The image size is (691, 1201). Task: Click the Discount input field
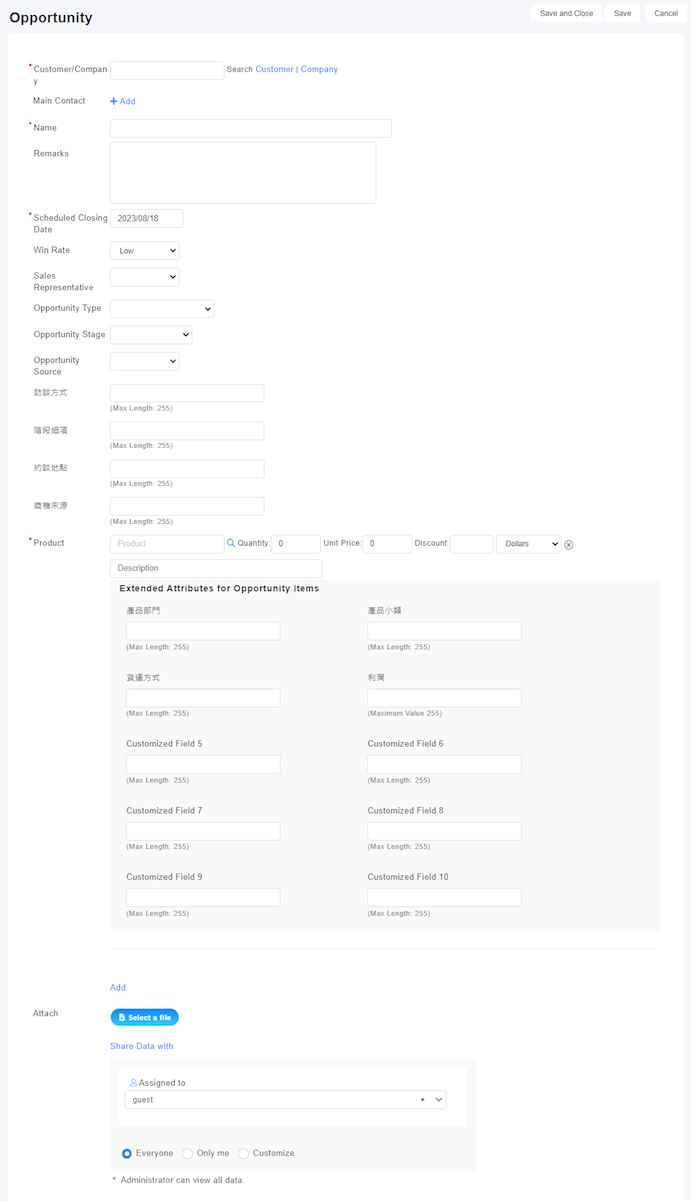(472, 544)
